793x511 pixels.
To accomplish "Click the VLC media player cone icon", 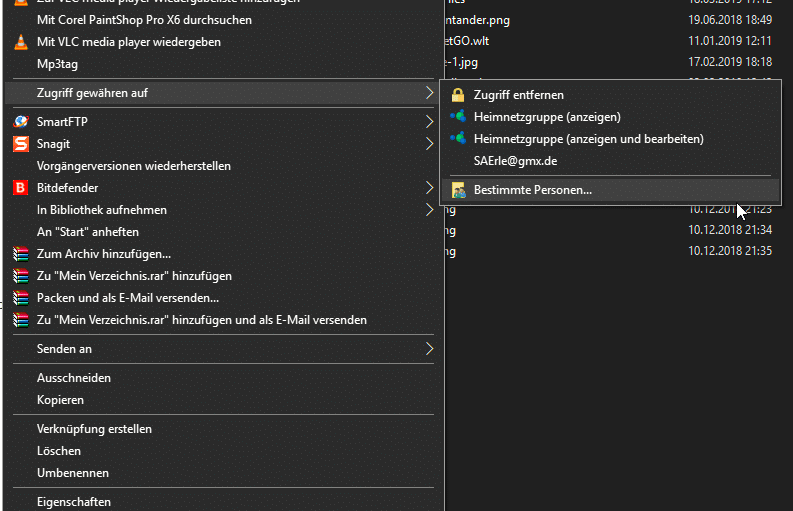I will (20, 42).
